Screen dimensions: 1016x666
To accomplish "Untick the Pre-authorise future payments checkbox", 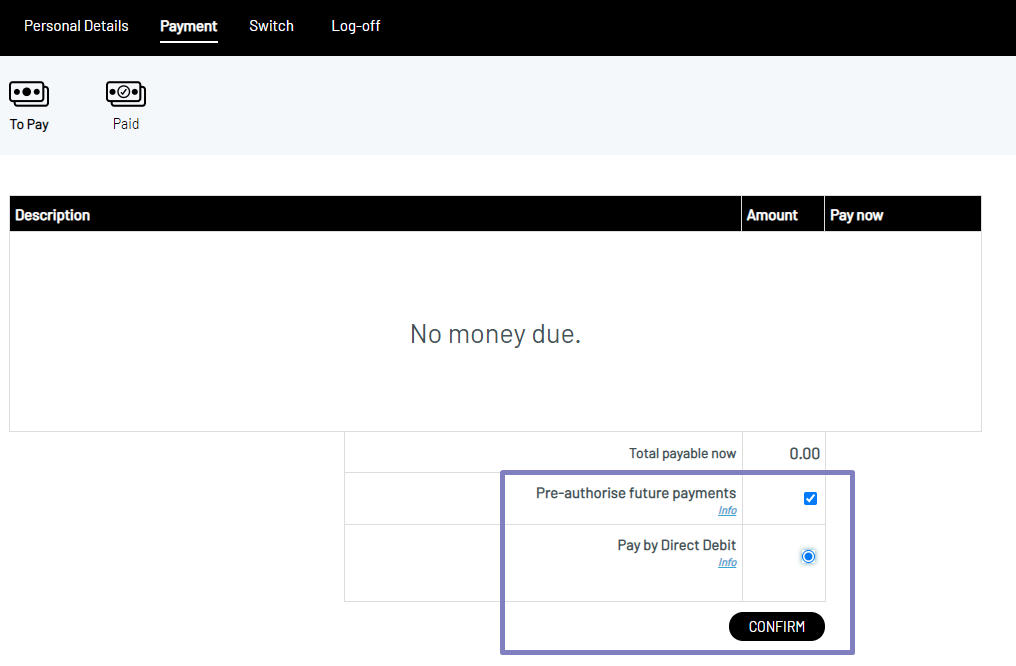I will [x=810, y=498].
